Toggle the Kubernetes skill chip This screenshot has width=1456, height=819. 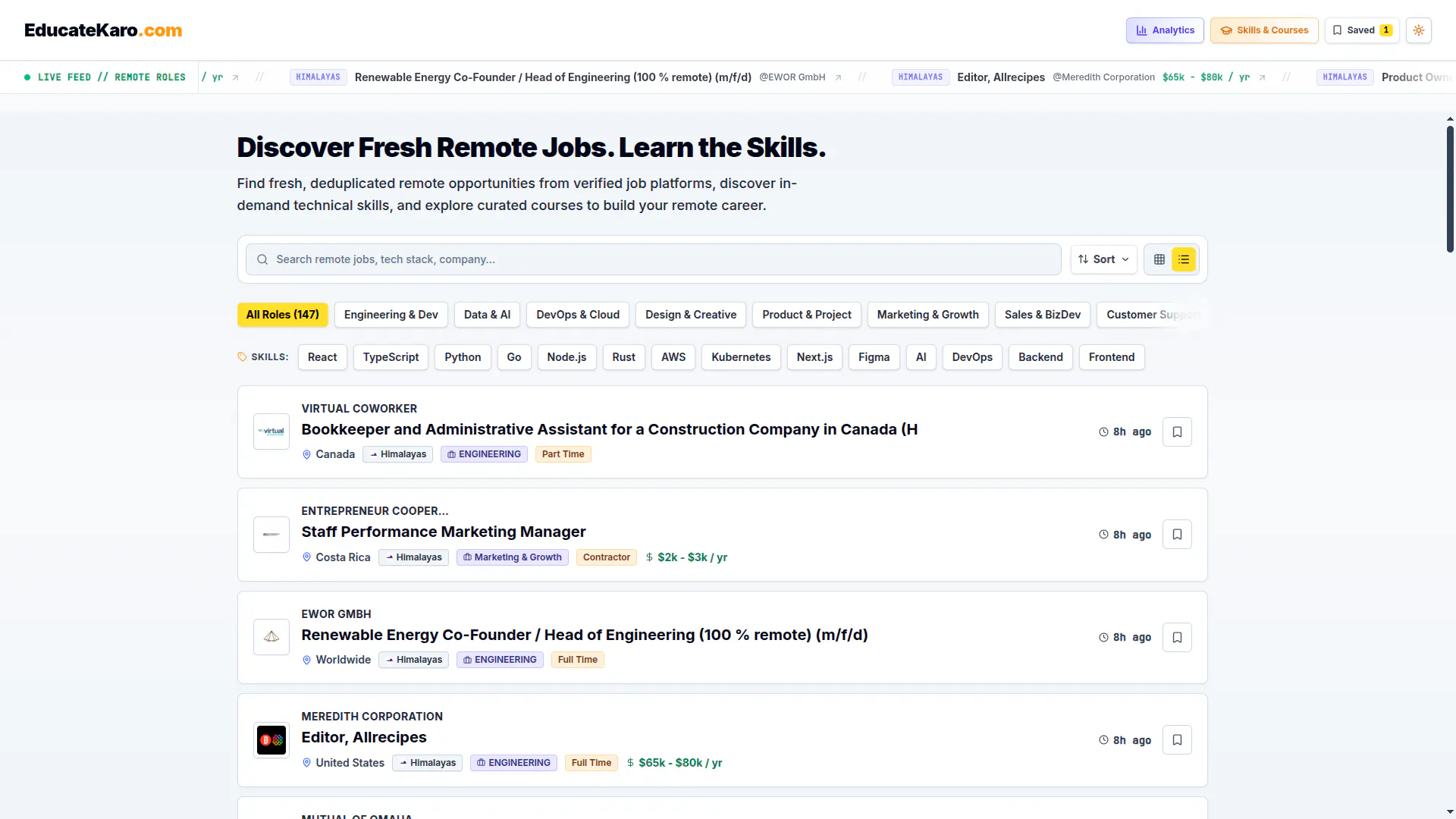pos(741,357)
